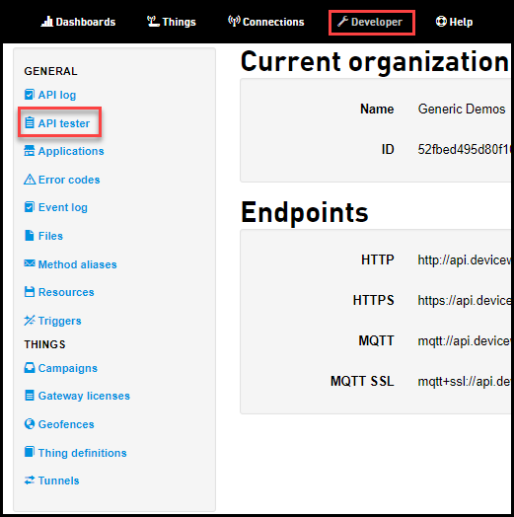Open the Dashboards menu
This screenshot has width=514, height=517.
pos(78,22)
